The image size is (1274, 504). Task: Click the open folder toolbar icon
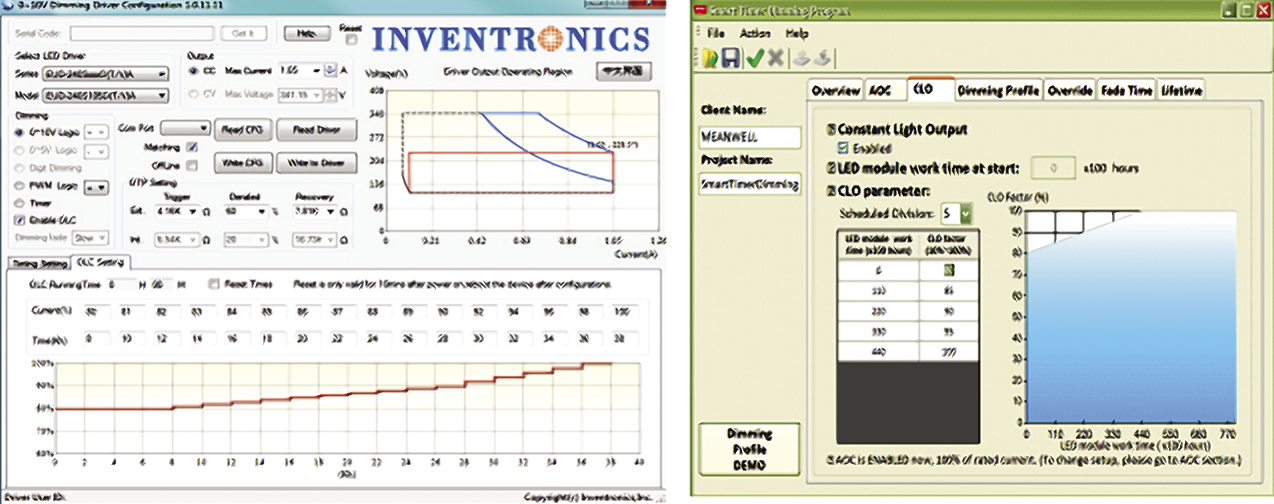709,59
